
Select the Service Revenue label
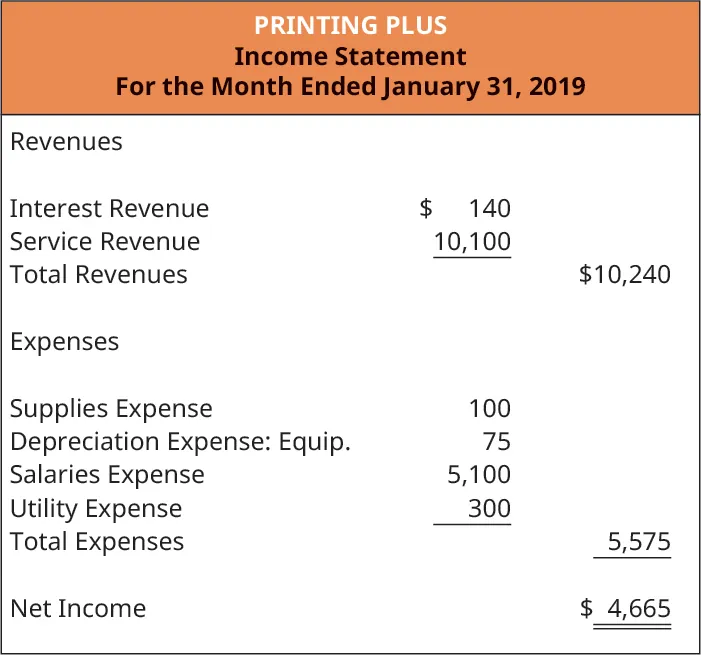(x=104, y=242)
